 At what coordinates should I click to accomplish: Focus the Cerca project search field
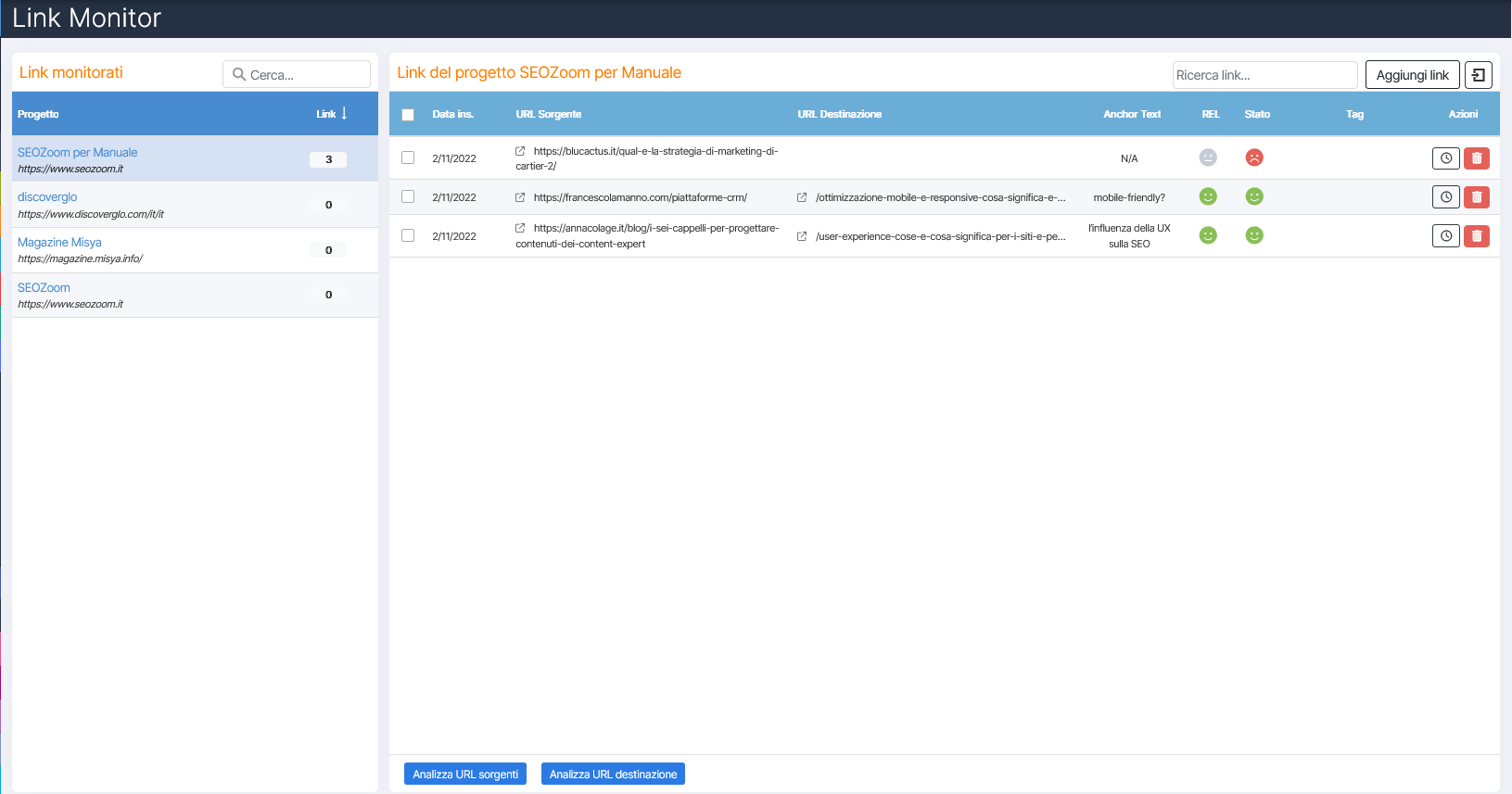[x=297, y=74]
